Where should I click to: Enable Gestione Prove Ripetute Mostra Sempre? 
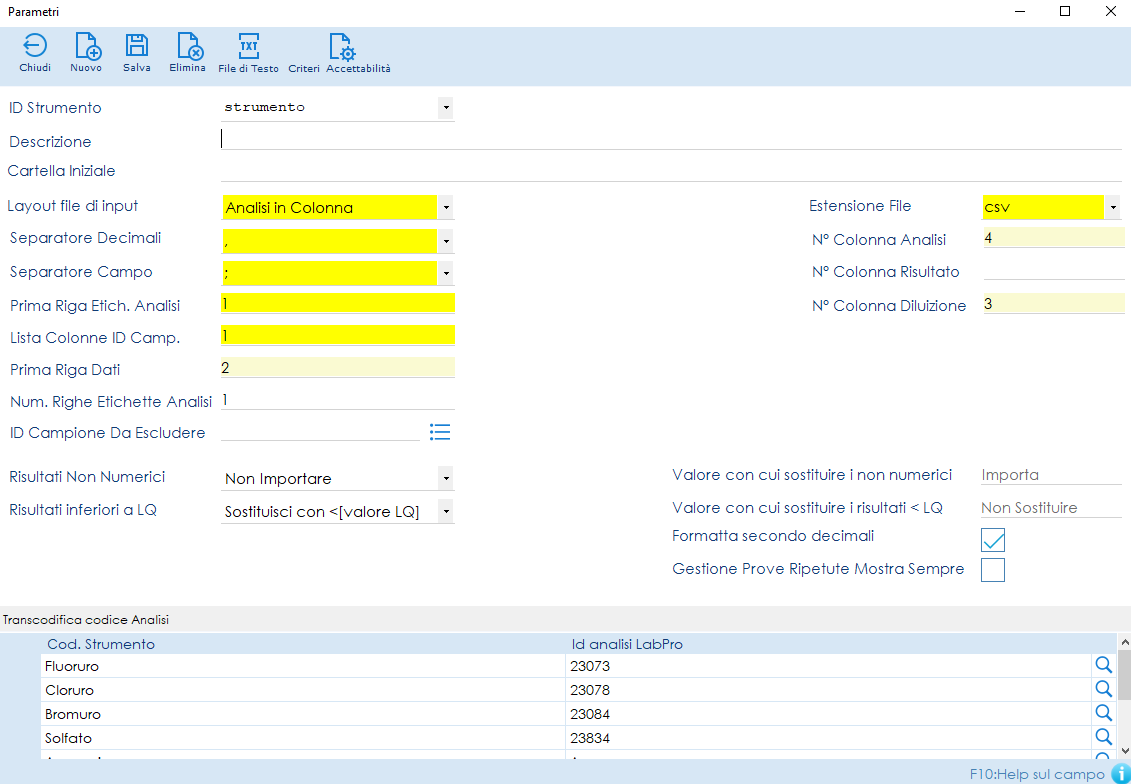(993, 570)
